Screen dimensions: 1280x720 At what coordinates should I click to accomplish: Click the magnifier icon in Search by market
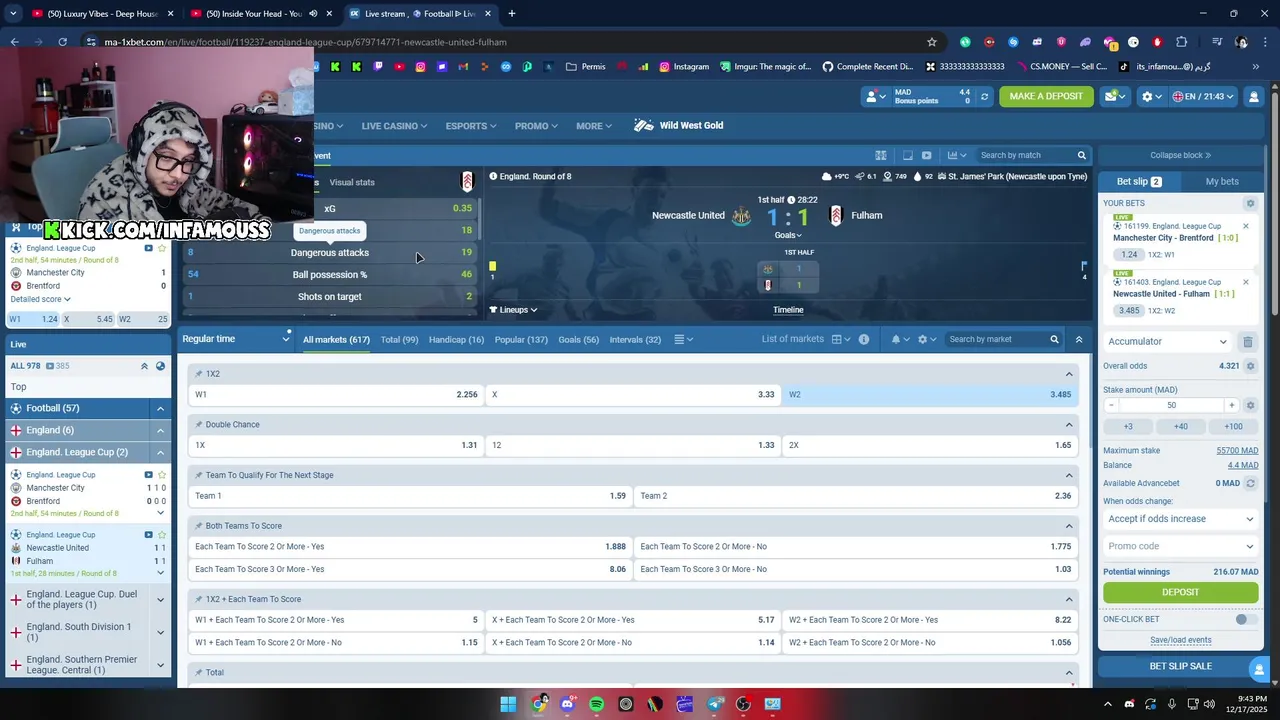pyautogui.click(x=1054, y=339)
